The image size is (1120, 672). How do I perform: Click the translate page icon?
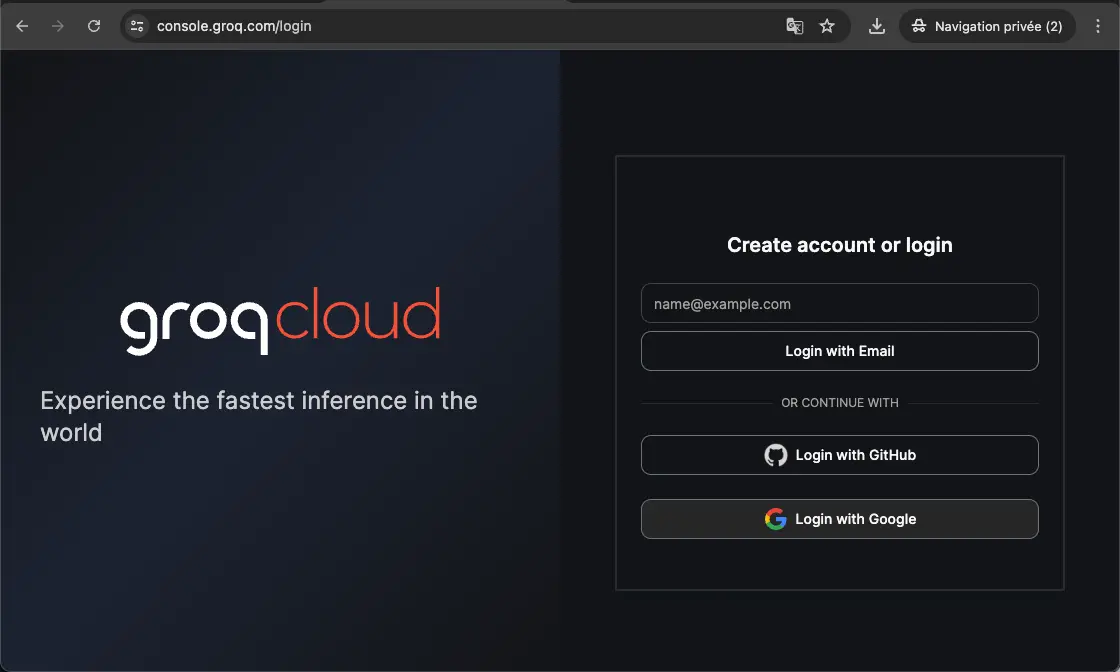(795, 27)
